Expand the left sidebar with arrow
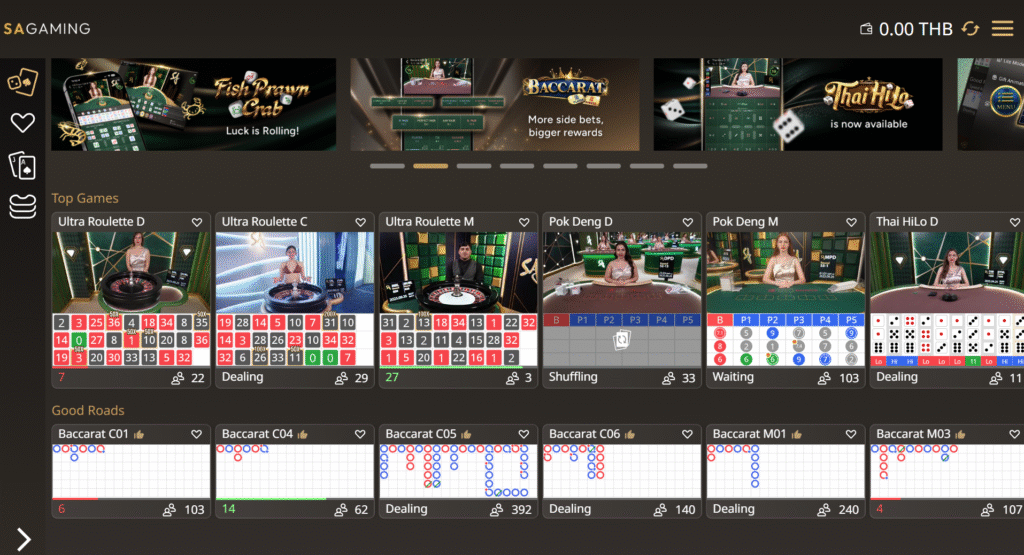The width and height of the screenshot is (1024, 555). point(23,539)
